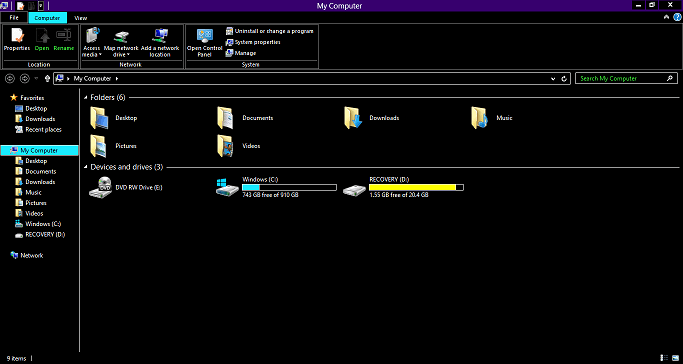Click the quick access properties icon
This screenshot has width=683, height=364.
click(20, 6)
